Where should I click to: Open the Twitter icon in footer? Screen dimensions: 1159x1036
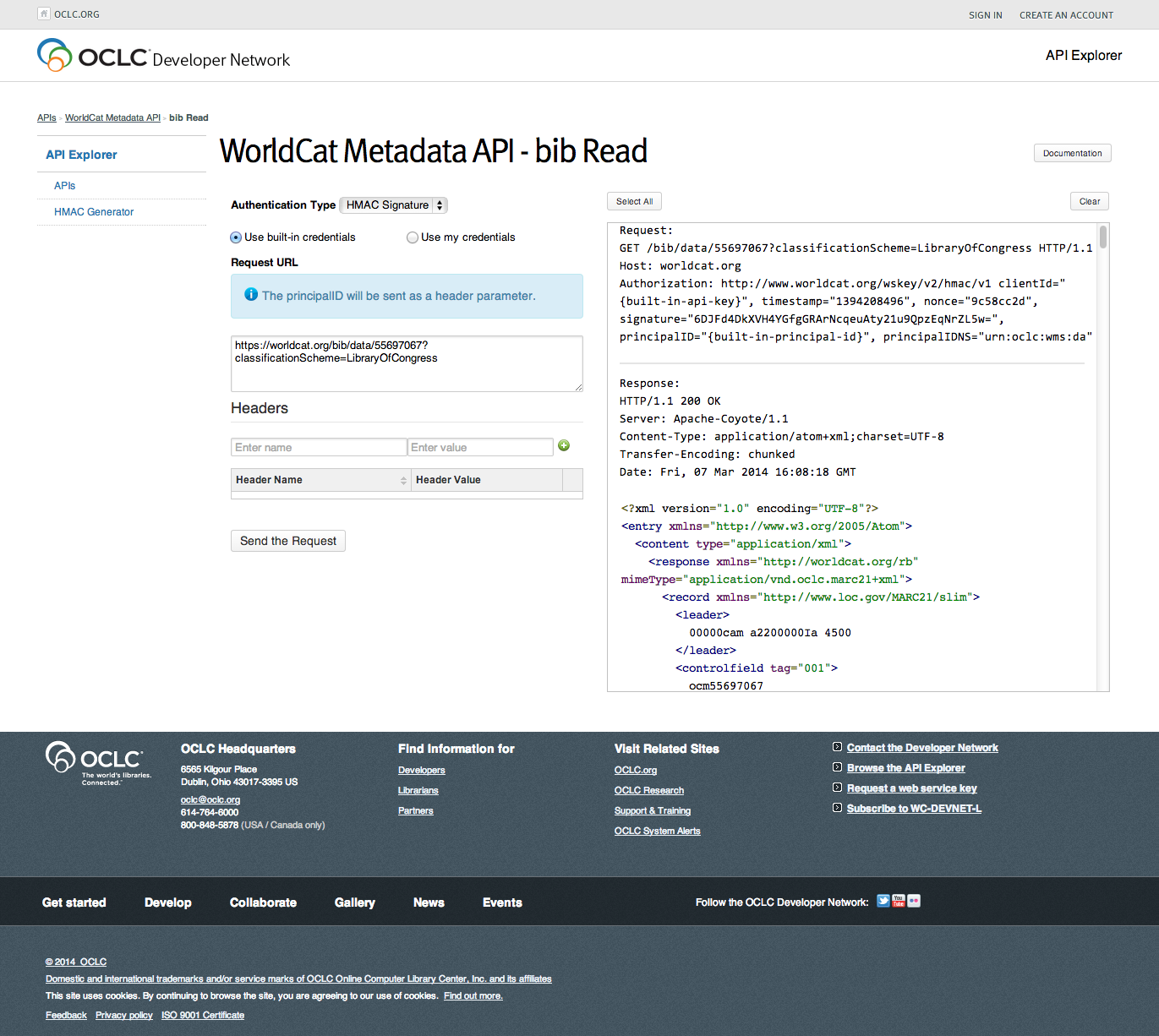[883, 901]
